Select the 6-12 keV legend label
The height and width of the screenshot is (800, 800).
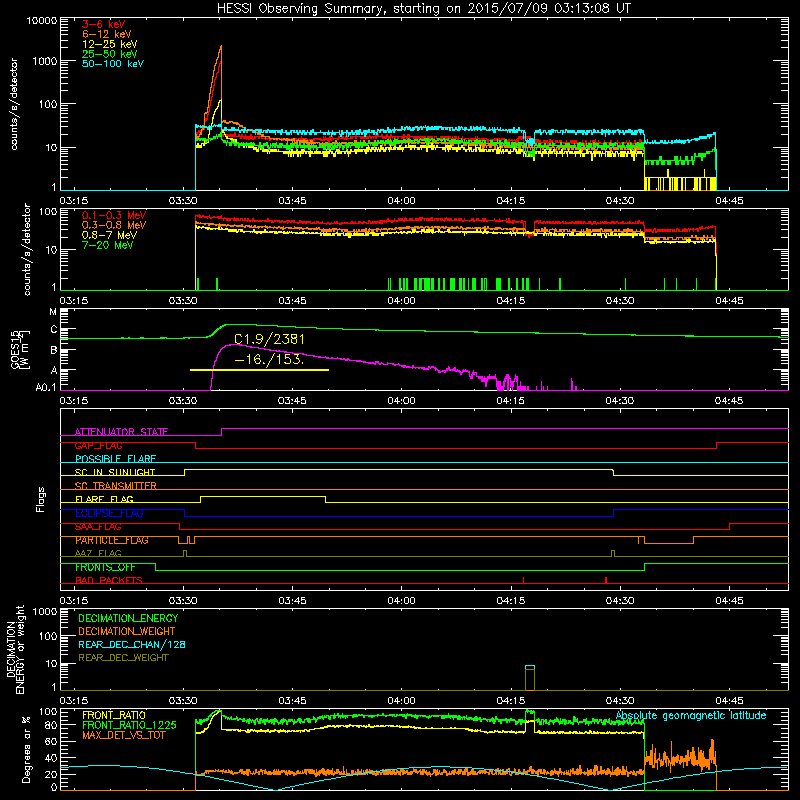point(107,34)
